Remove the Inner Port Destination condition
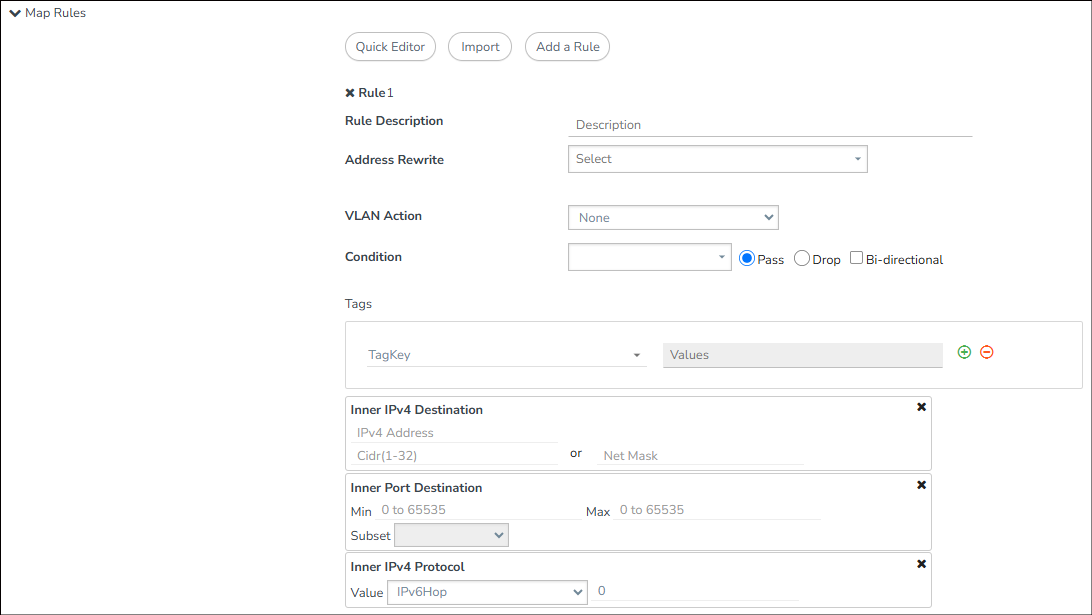 coord(921,485)
